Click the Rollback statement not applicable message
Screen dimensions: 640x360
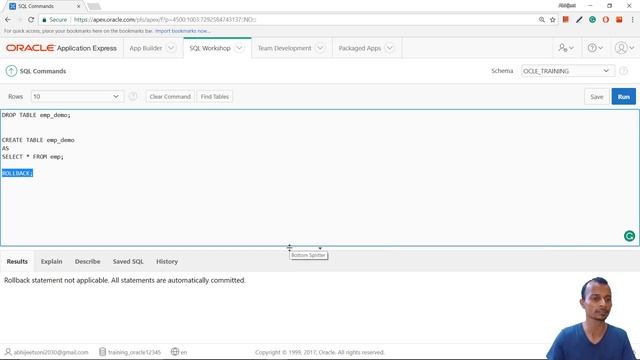click(125, 280)
